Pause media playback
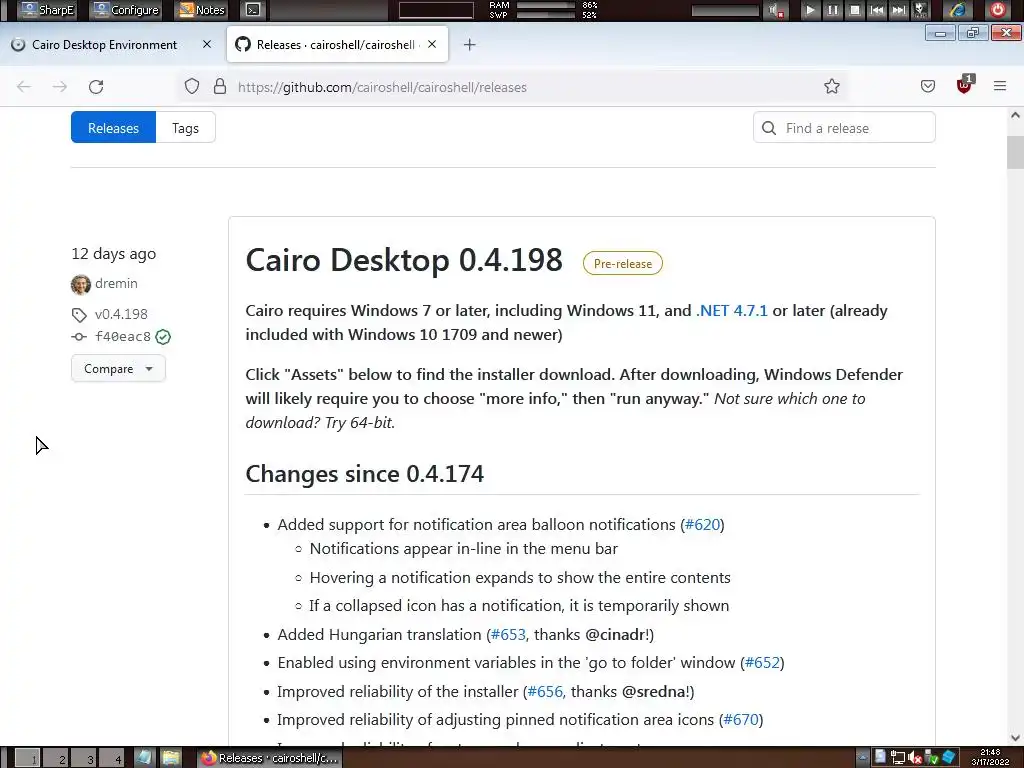1024x768 pixels. (x=833, y=10)
